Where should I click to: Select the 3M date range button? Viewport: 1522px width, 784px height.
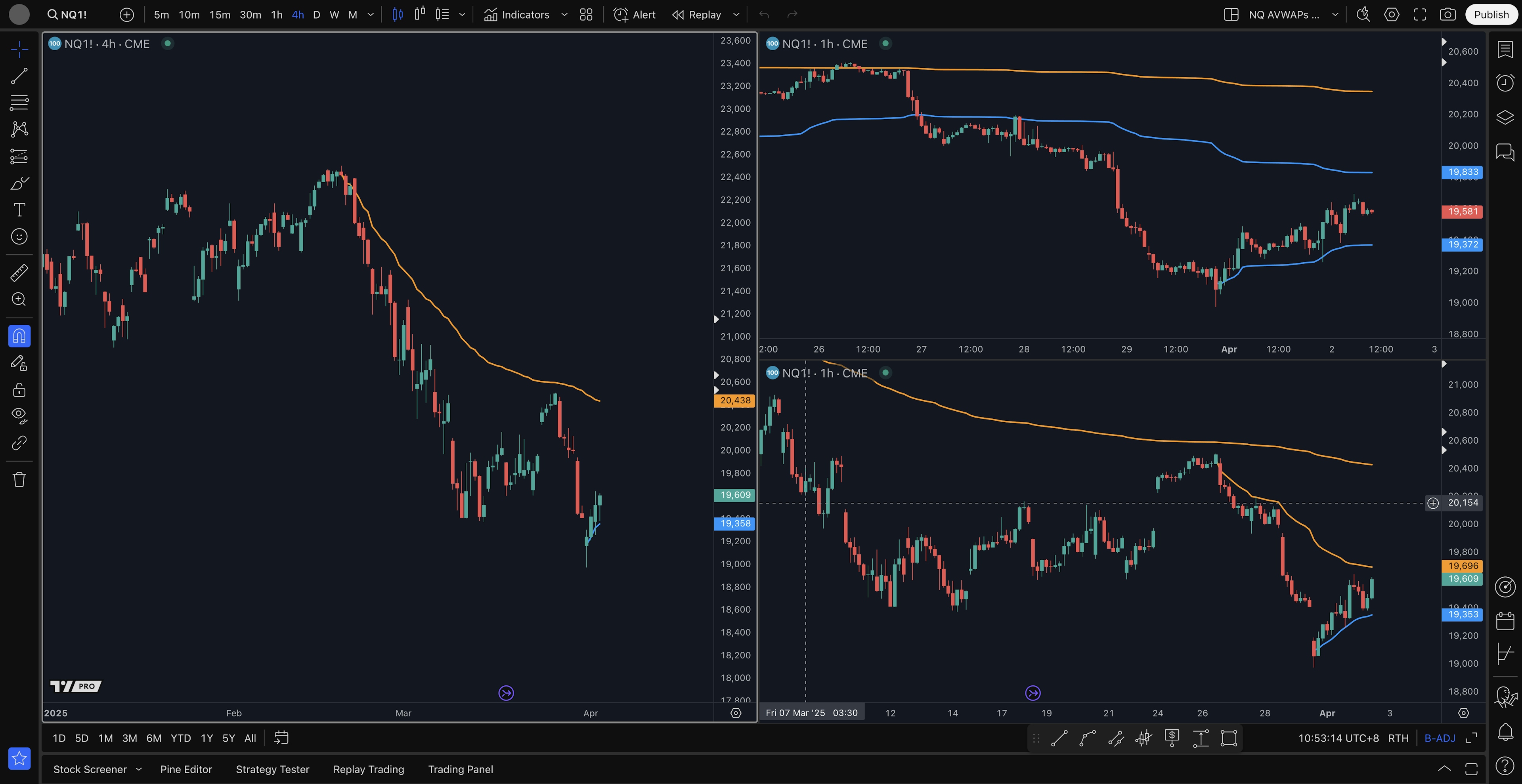coord(129,738)
